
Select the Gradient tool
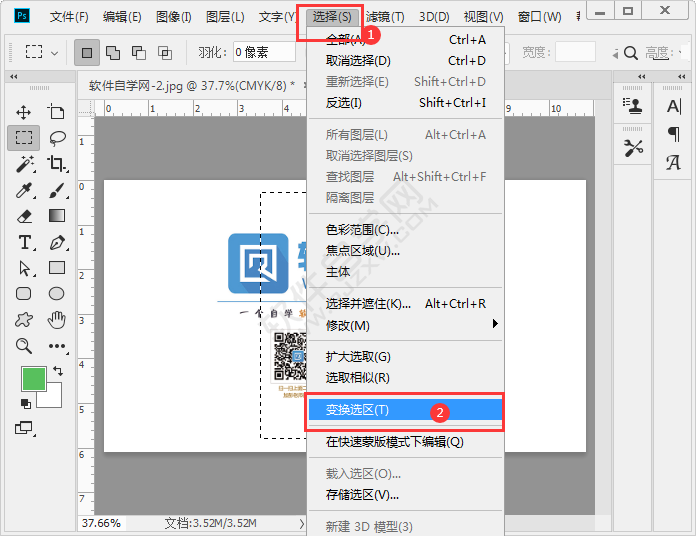pyautogui.click(x=57, y=216)
